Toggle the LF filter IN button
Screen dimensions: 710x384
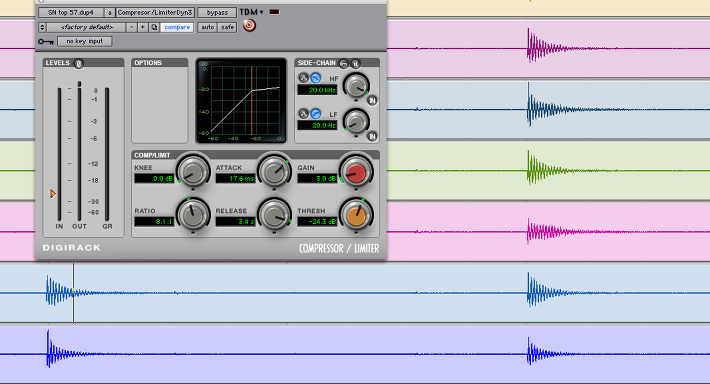pyautogui.click(x=372, y=136)
